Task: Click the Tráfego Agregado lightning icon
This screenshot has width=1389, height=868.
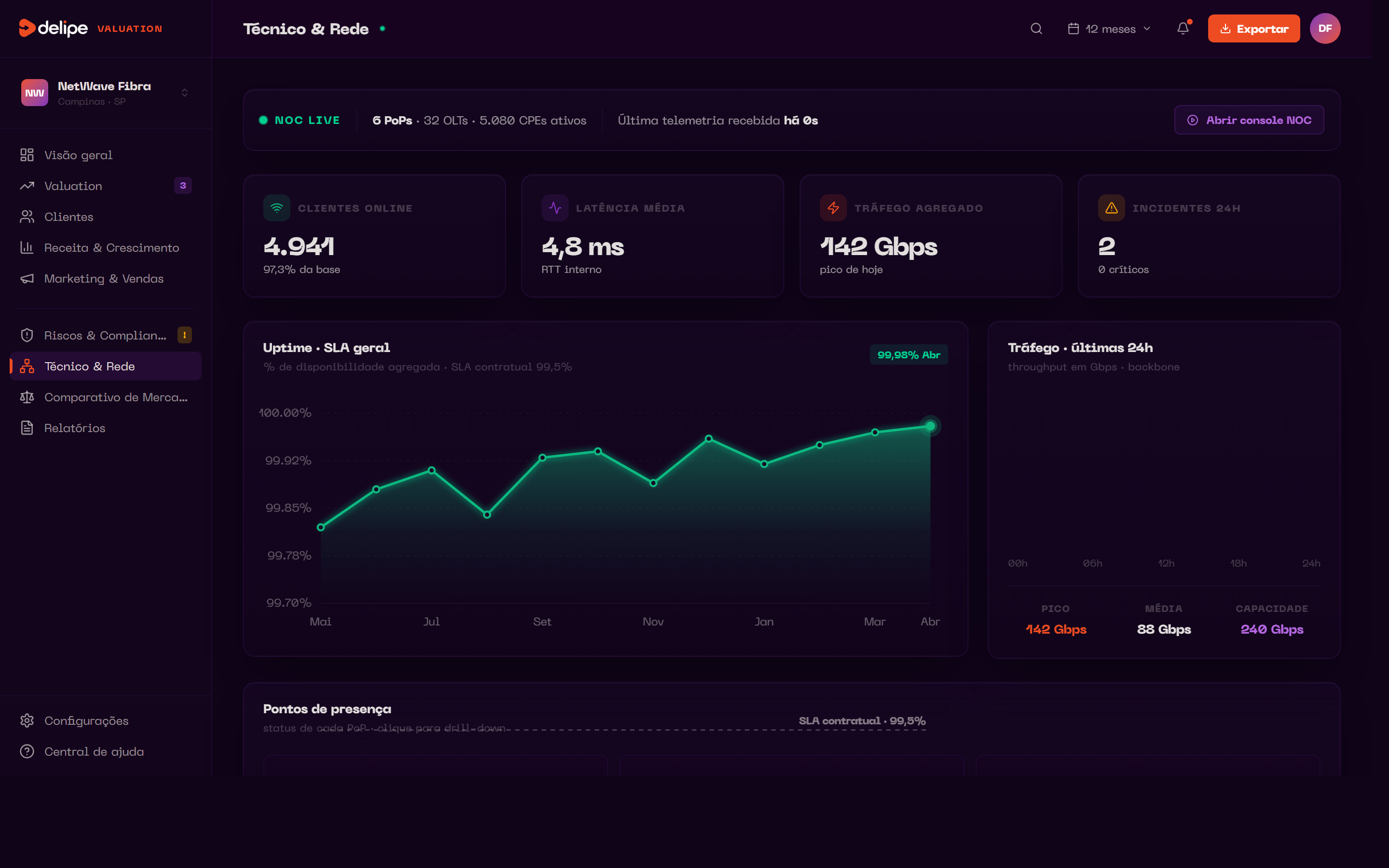Action: tap(833, 208)
